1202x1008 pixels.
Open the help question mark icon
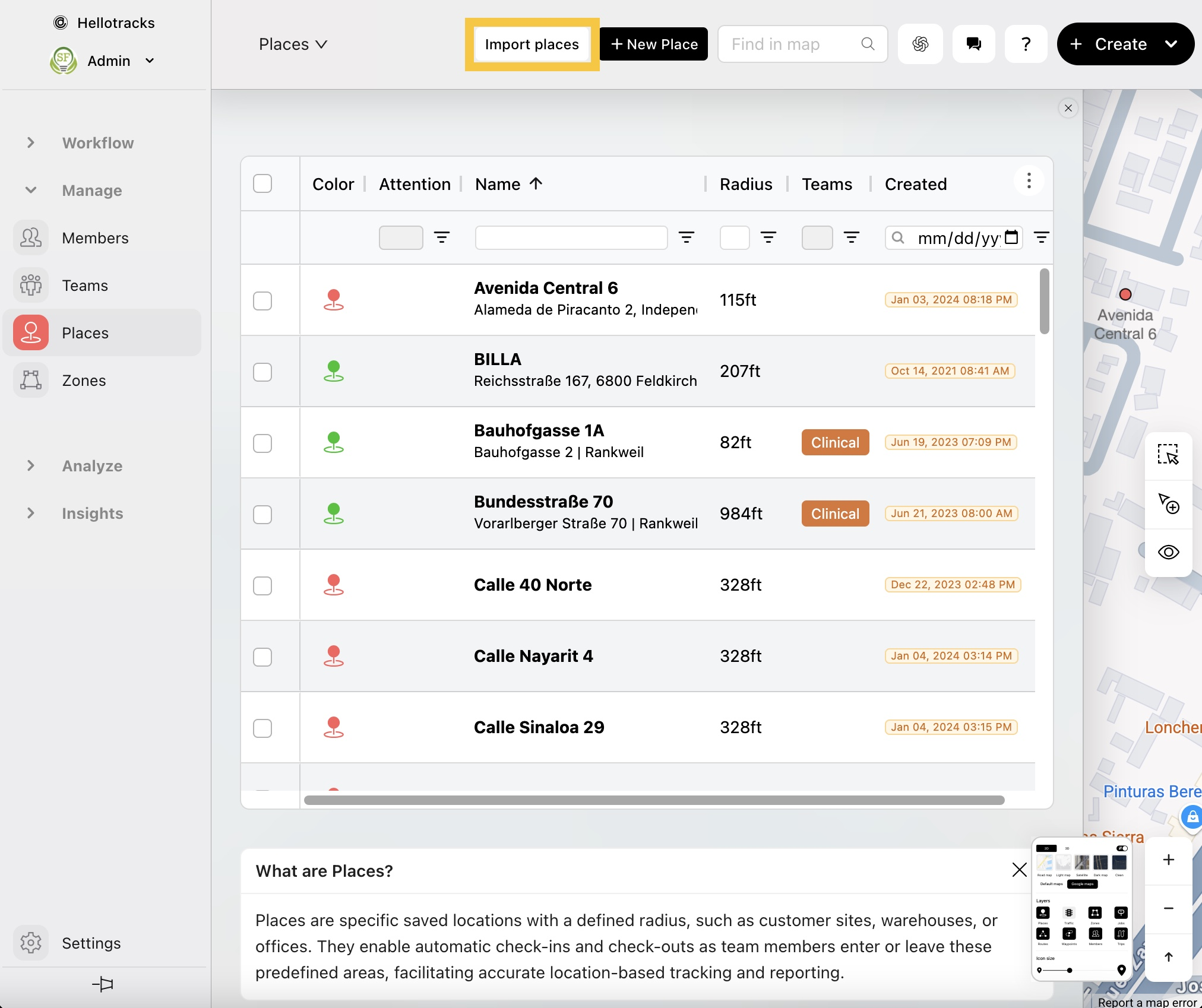click(x=1026, y=44)
